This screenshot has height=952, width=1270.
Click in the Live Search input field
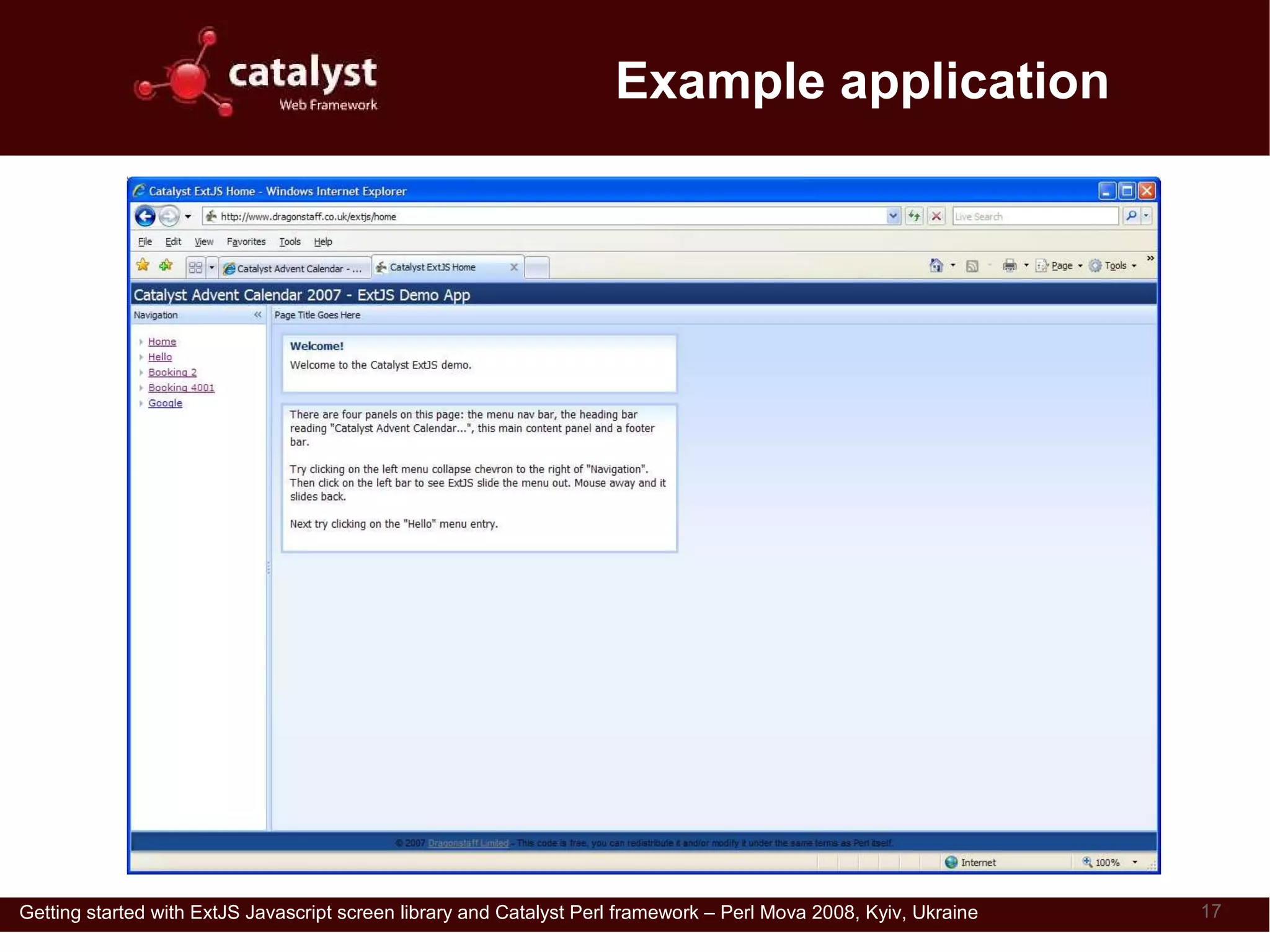[x=1034, y=216]
